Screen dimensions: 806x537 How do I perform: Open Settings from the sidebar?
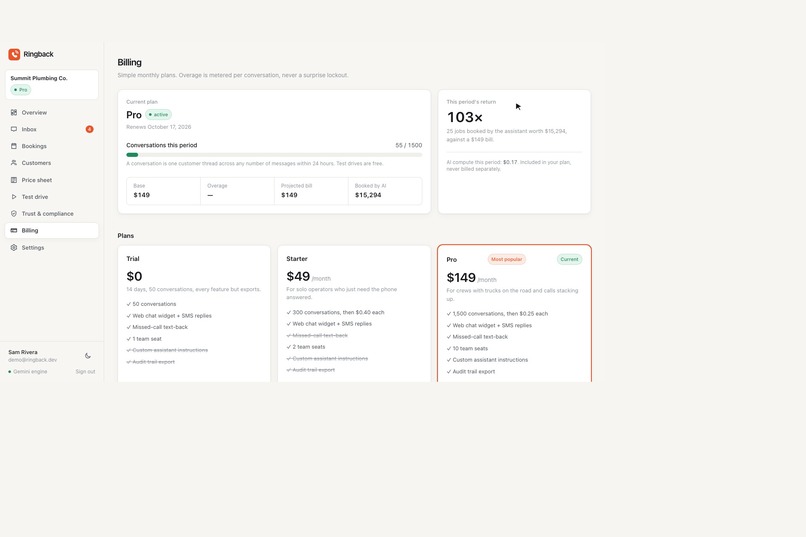click(51, 247)
